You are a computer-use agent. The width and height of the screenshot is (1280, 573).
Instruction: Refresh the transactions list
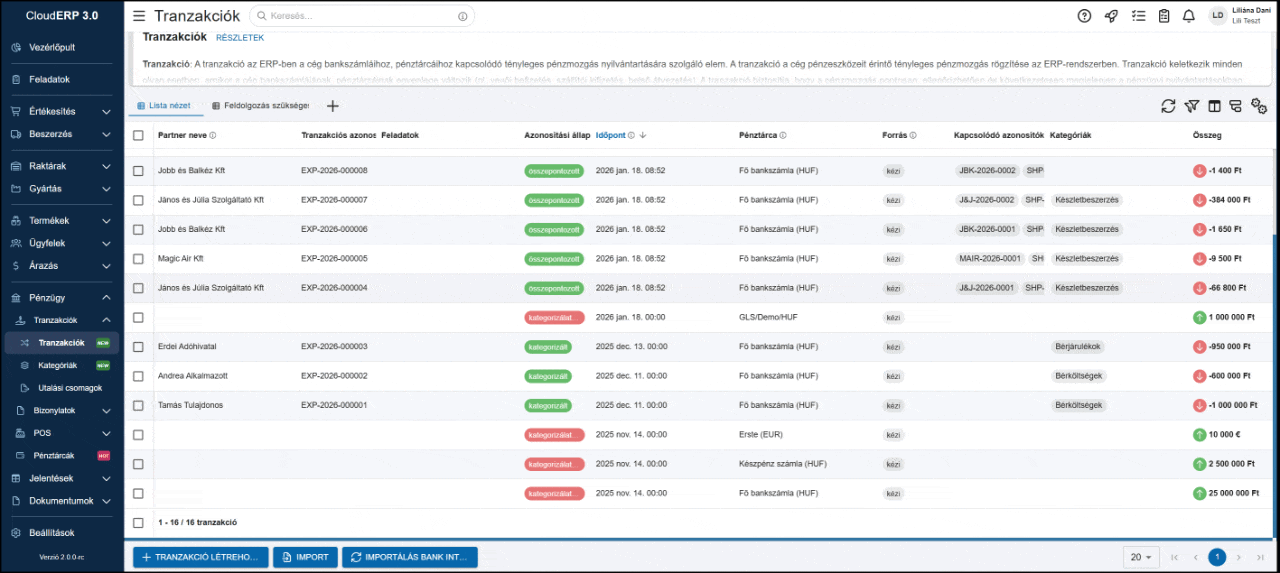click(1168, 106)
